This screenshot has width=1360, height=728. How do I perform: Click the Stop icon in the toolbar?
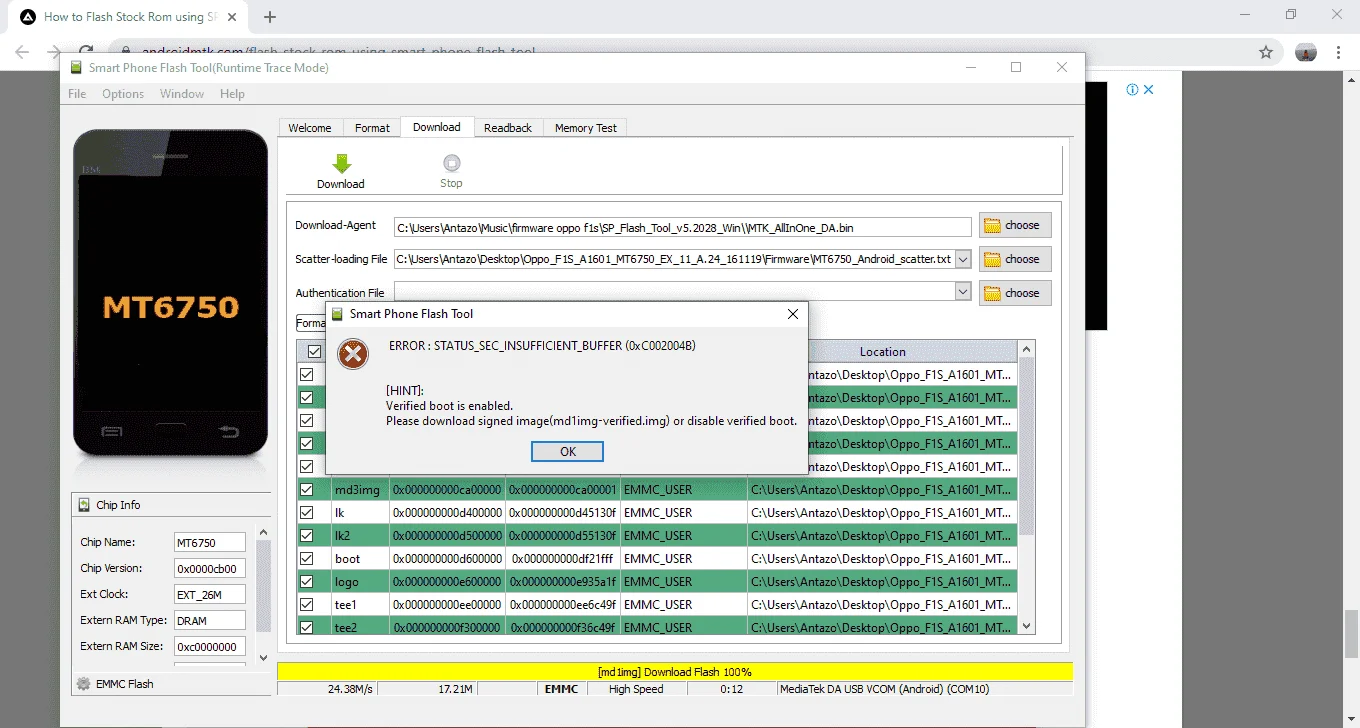(x=451, y=163)
